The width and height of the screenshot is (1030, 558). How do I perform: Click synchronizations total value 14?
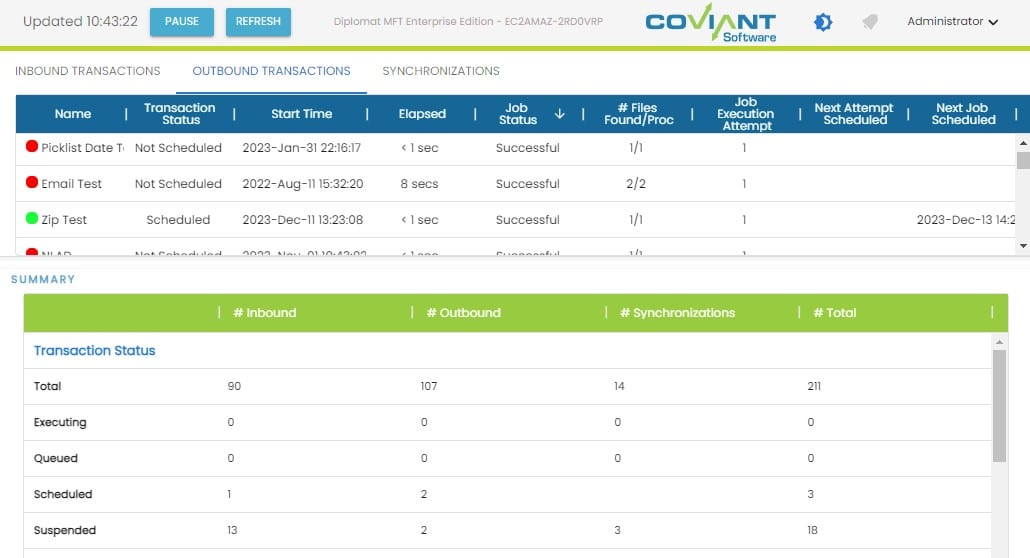[619, 386]
